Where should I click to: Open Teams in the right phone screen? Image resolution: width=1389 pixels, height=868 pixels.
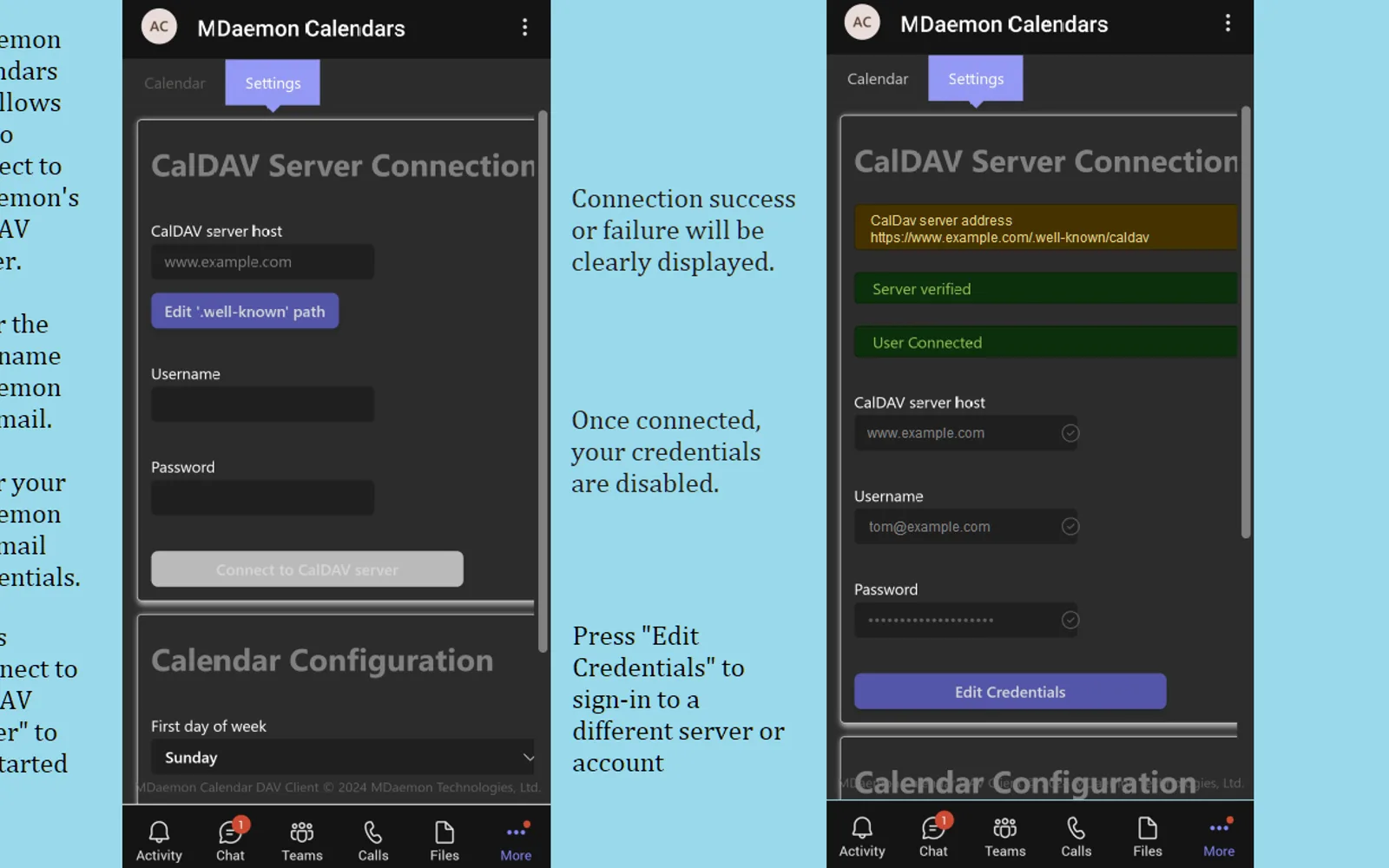(x=1005, y=837)
